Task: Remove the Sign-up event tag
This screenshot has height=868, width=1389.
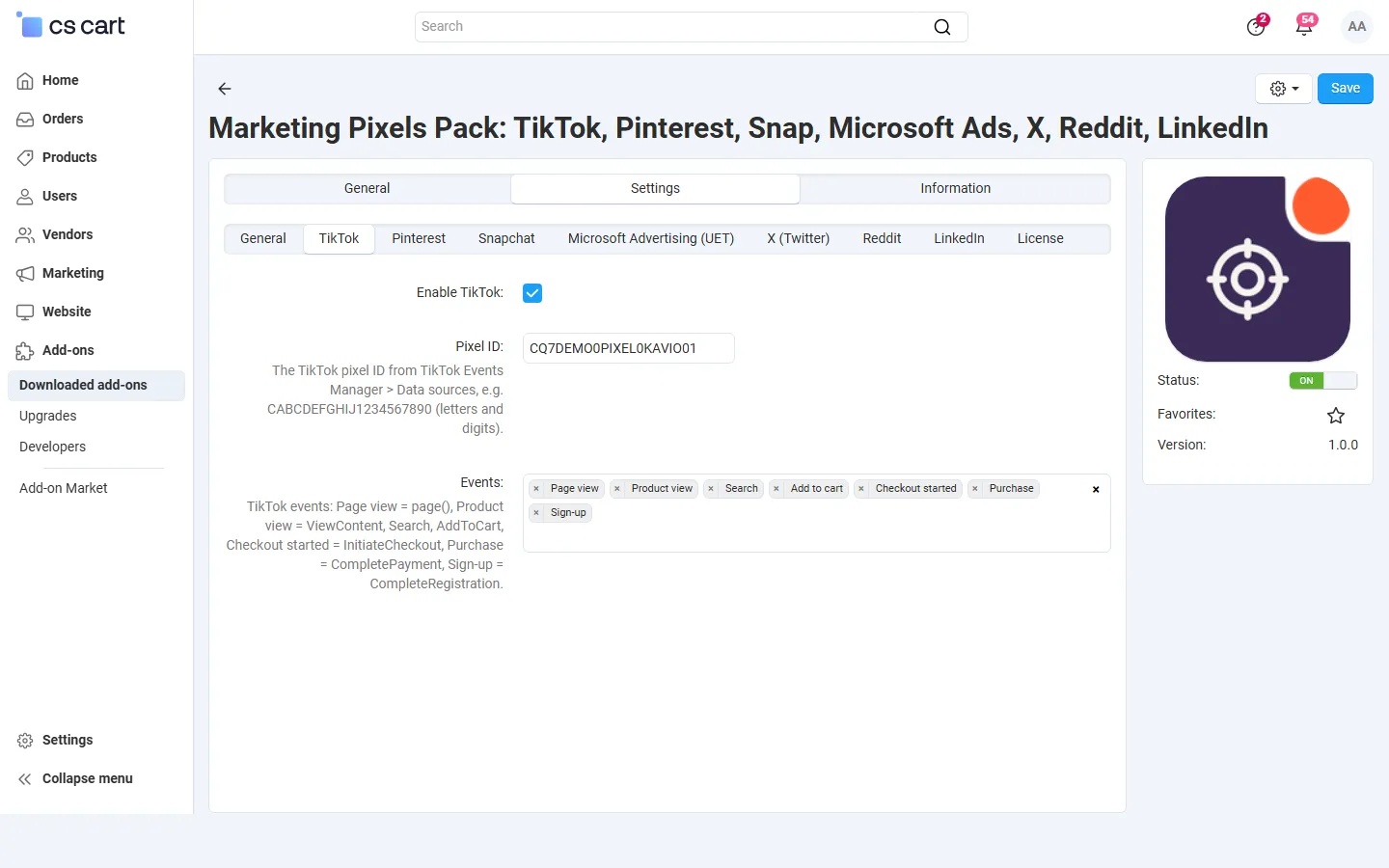Action: (x=536, y=513)
